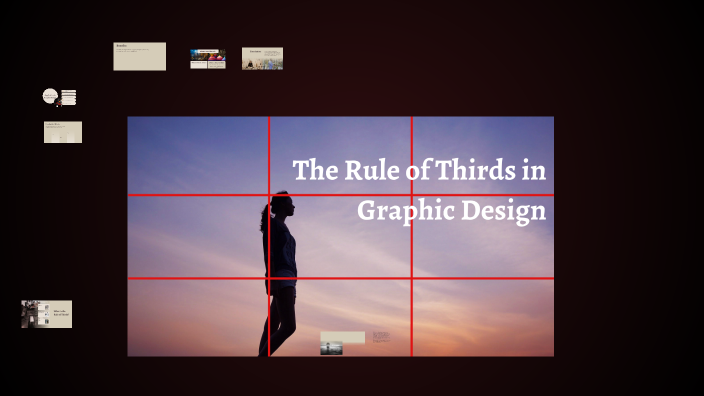Select the tiny text block near bottom of image
This screenshot has height=396, width=704.
[381, 337]
